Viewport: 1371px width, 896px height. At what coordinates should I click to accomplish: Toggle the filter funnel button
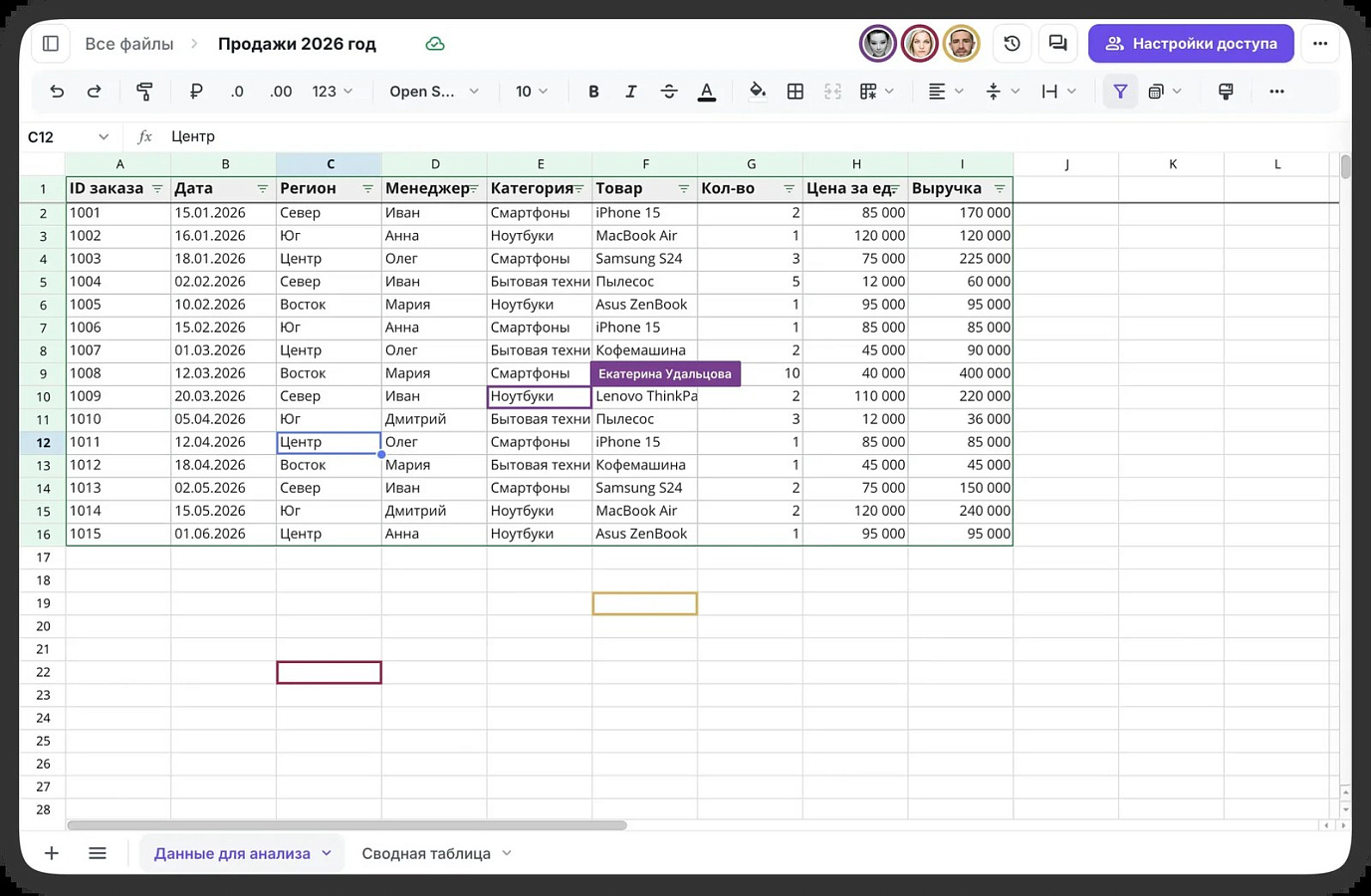click(1120, 92)
